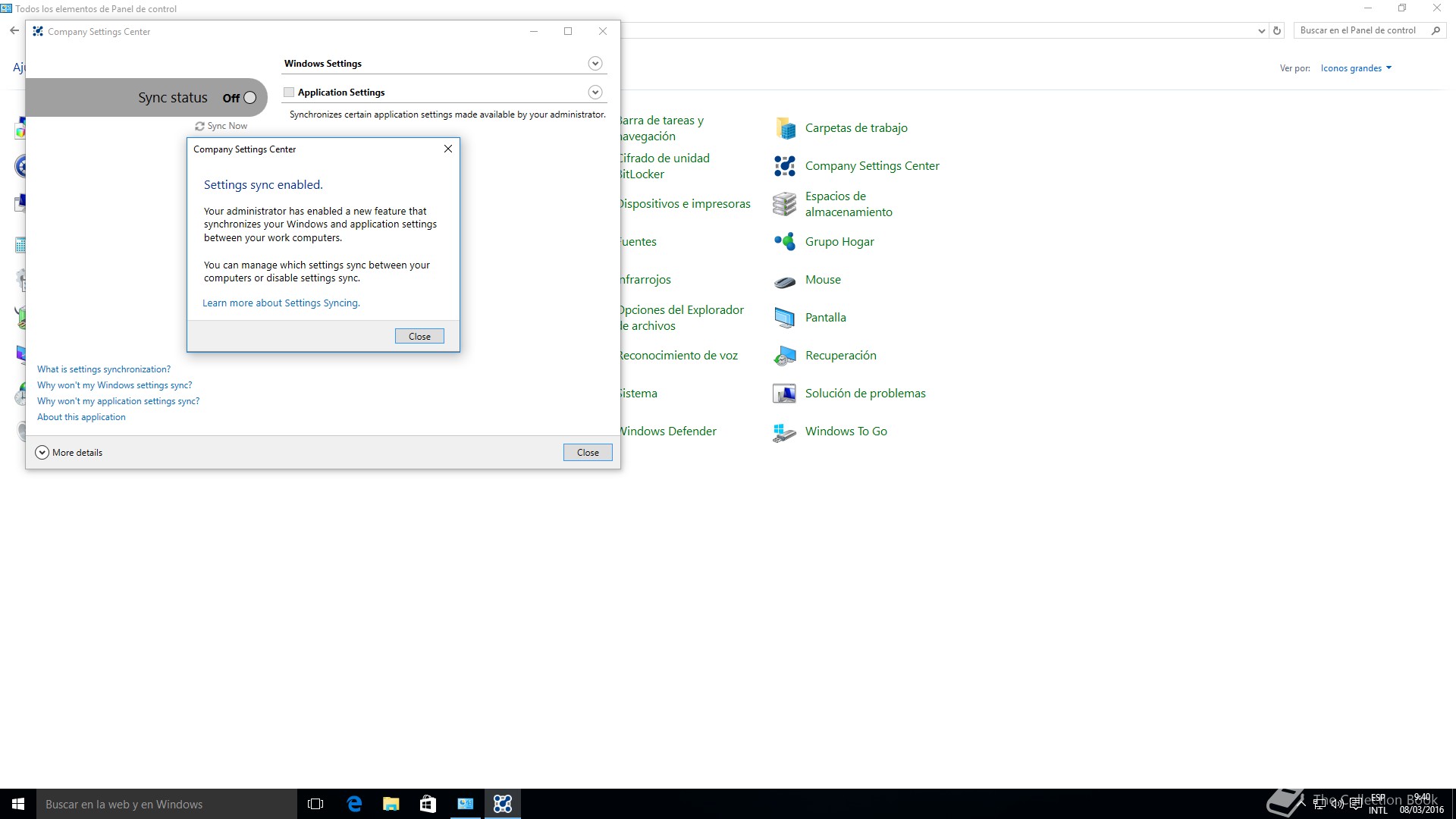Open What is settings synchronization link
Screen dimensions: 1456x819
pos(104,369)
